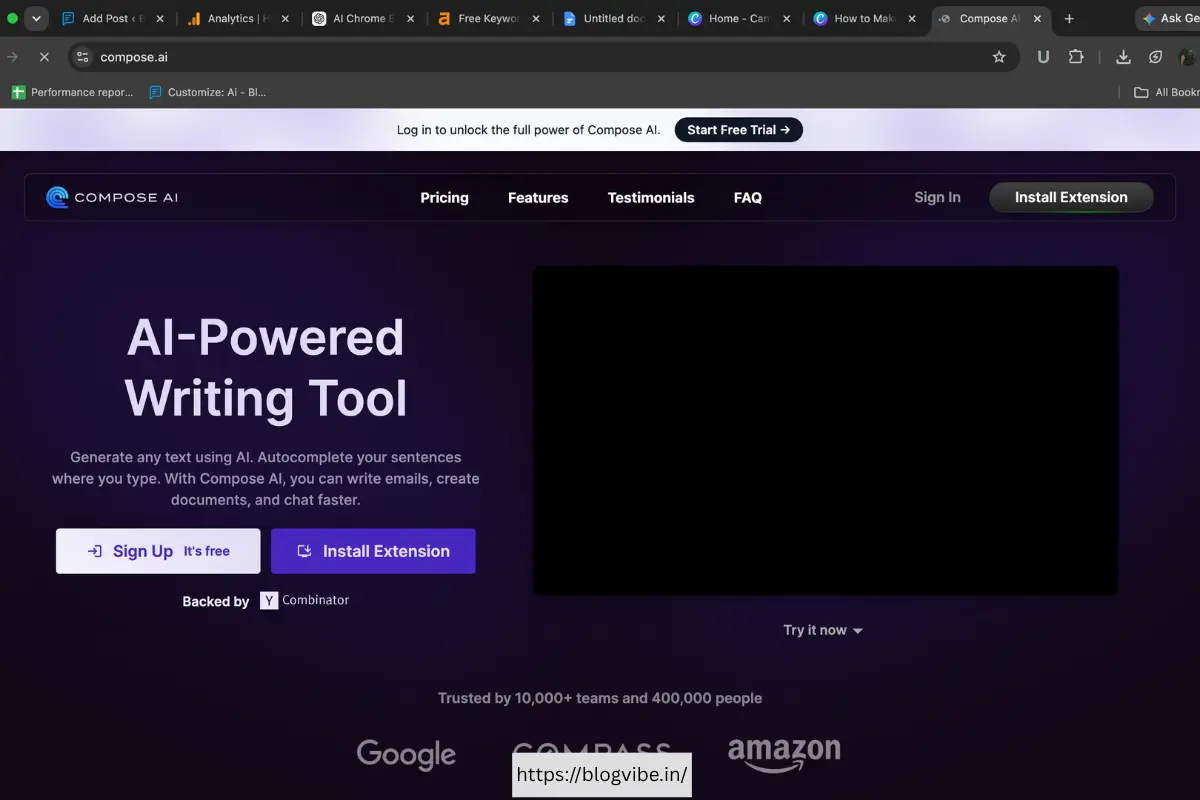
Task: Open Customize: Ai - Bl... bookmark
Action: click(207, 92)
